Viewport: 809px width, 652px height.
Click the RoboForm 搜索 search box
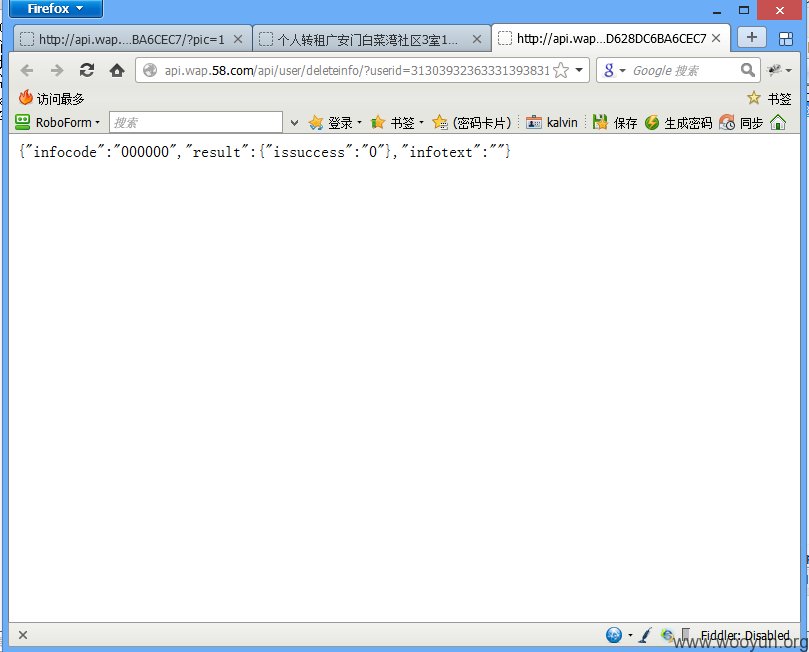[x=196, y=122]
